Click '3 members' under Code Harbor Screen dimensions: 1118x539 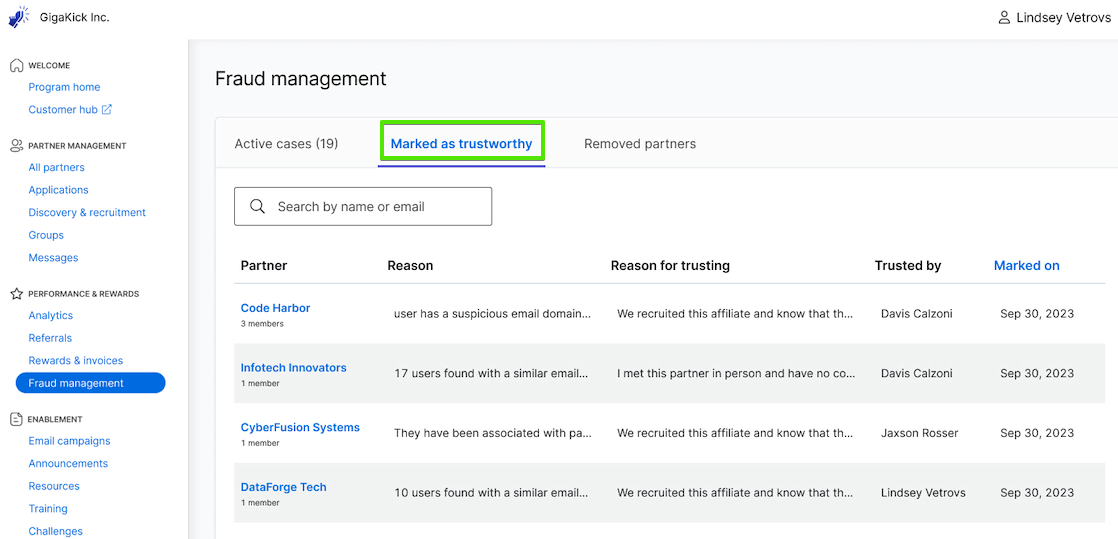[262, 324]
